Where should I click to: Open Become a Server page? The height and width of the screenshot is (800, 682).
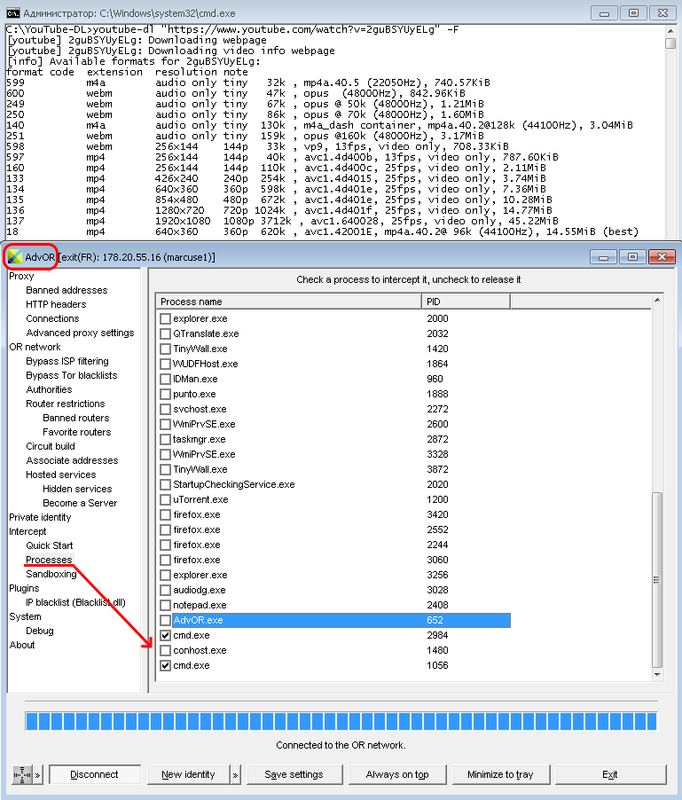tap(80, 503)
